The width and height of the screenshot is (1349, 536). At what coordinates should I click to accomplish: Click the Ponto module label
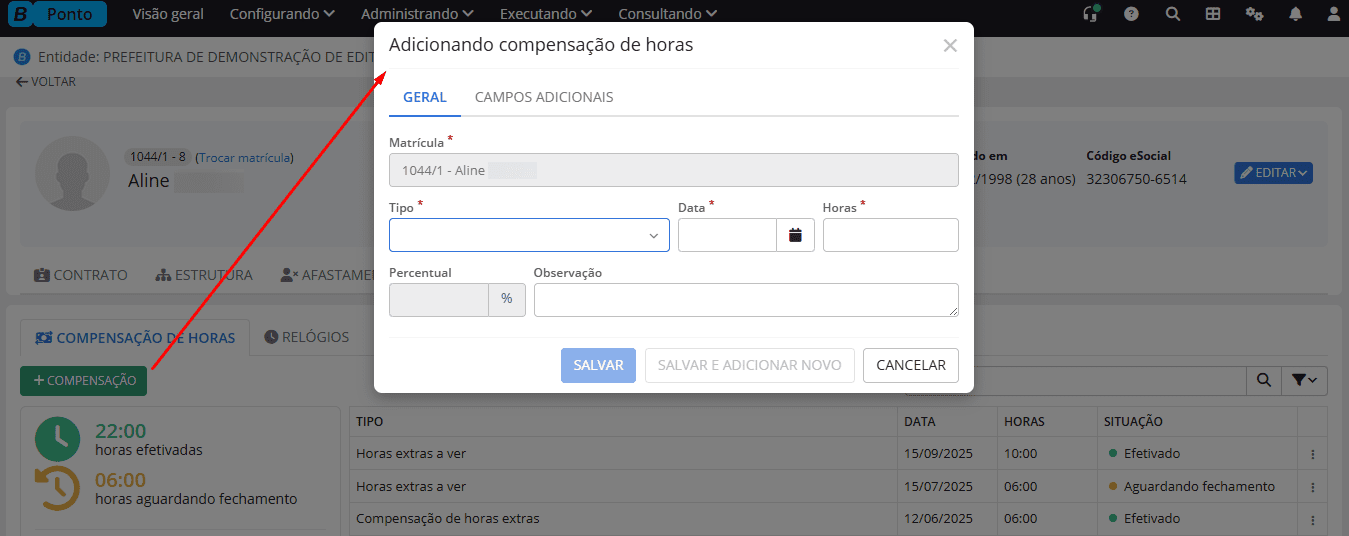click(x=70, y=14)
